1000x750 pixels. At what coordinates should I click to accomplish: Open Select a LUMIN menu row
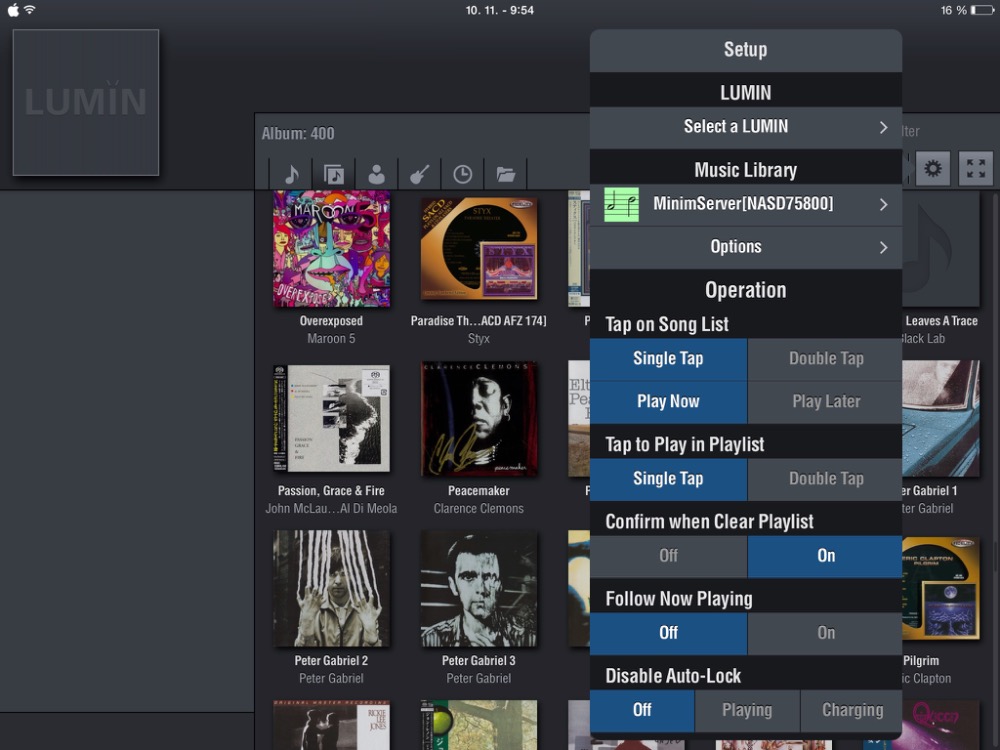(x=746, y=128)
